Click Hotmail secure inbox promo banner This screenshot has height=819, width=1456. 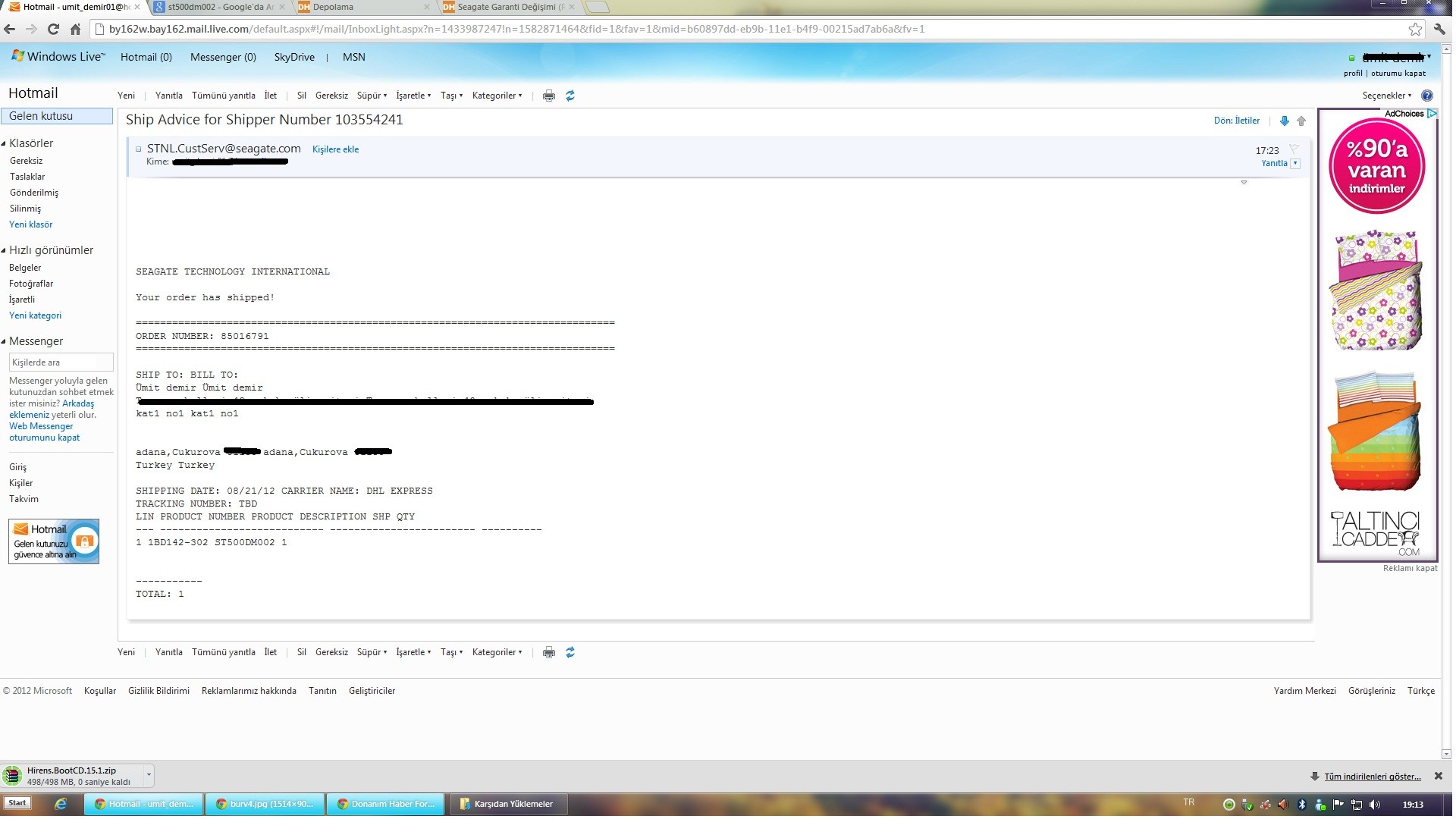54,542
